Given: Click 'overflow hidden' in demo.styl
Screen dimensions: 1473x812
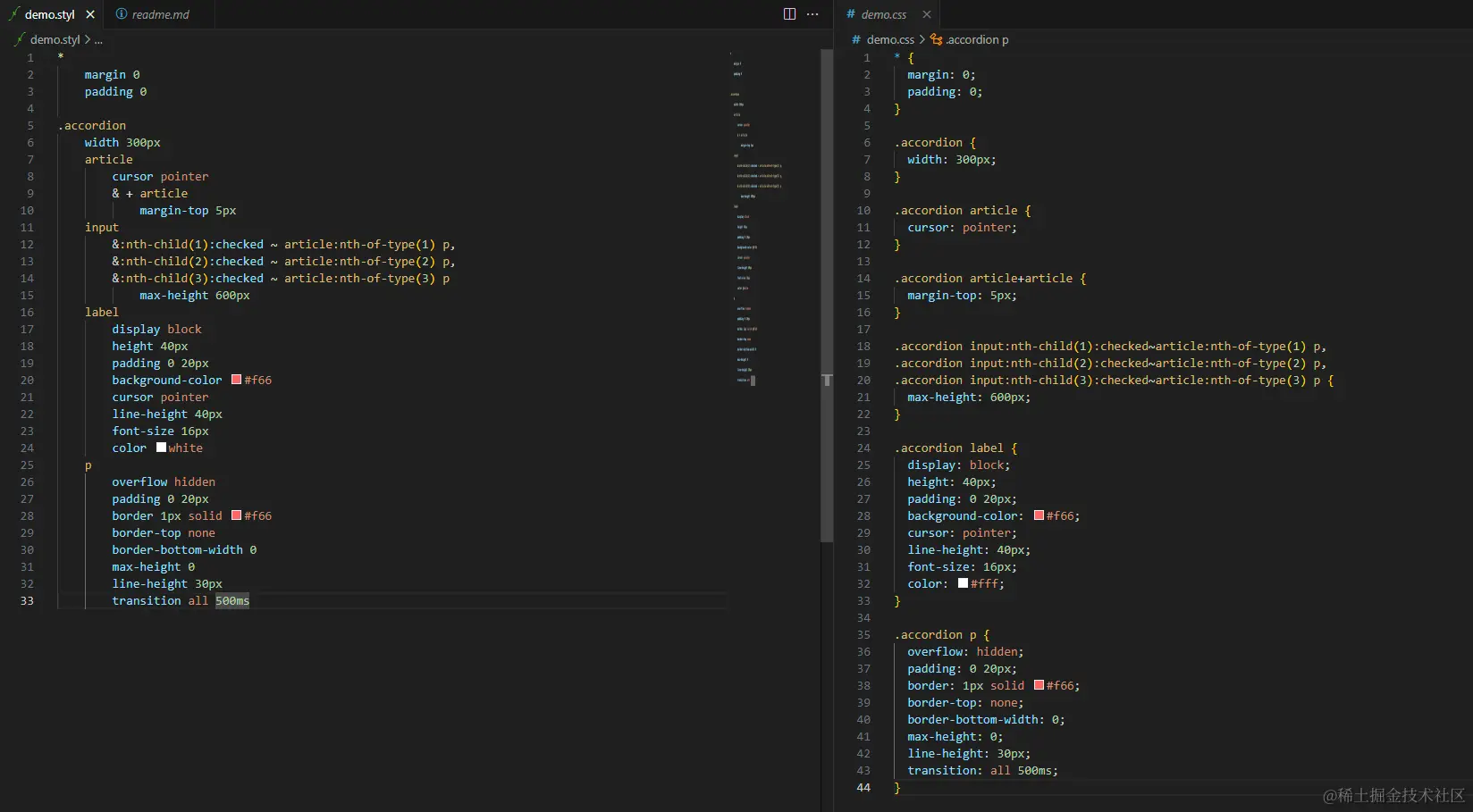Looking at the screenshot, I should (164, 481).
